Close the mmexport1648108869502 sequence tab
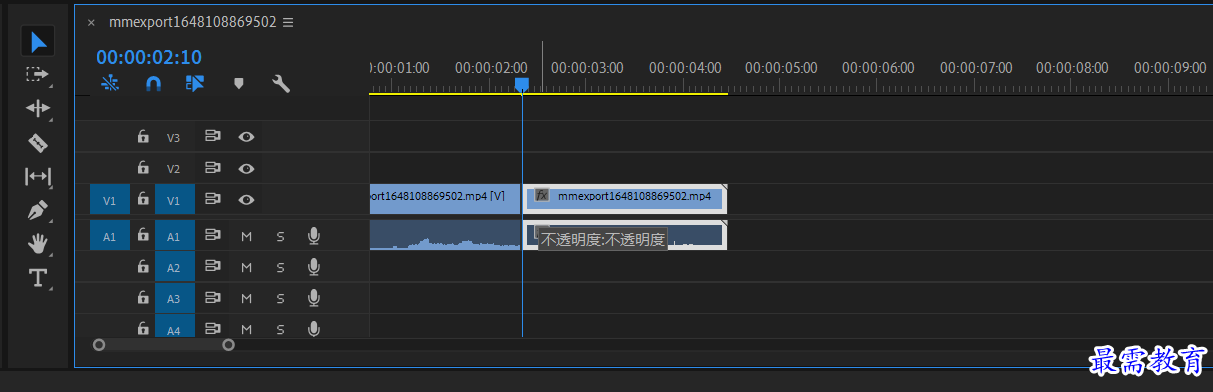 (91, 23)
